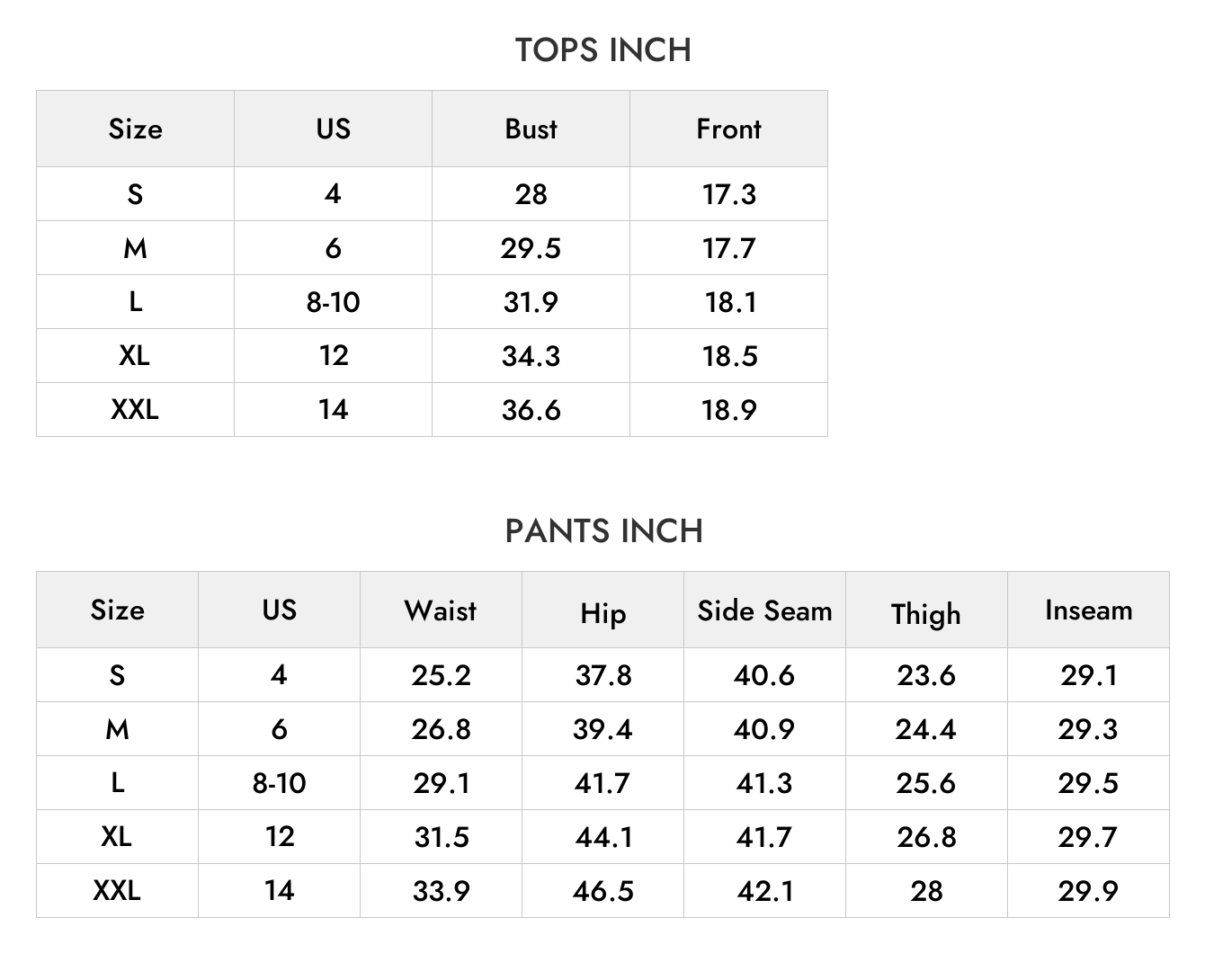The height and width of the screenshot is (980, 1205).
Task: Select bust value 29.5 for size M
Action: [531, 248]
